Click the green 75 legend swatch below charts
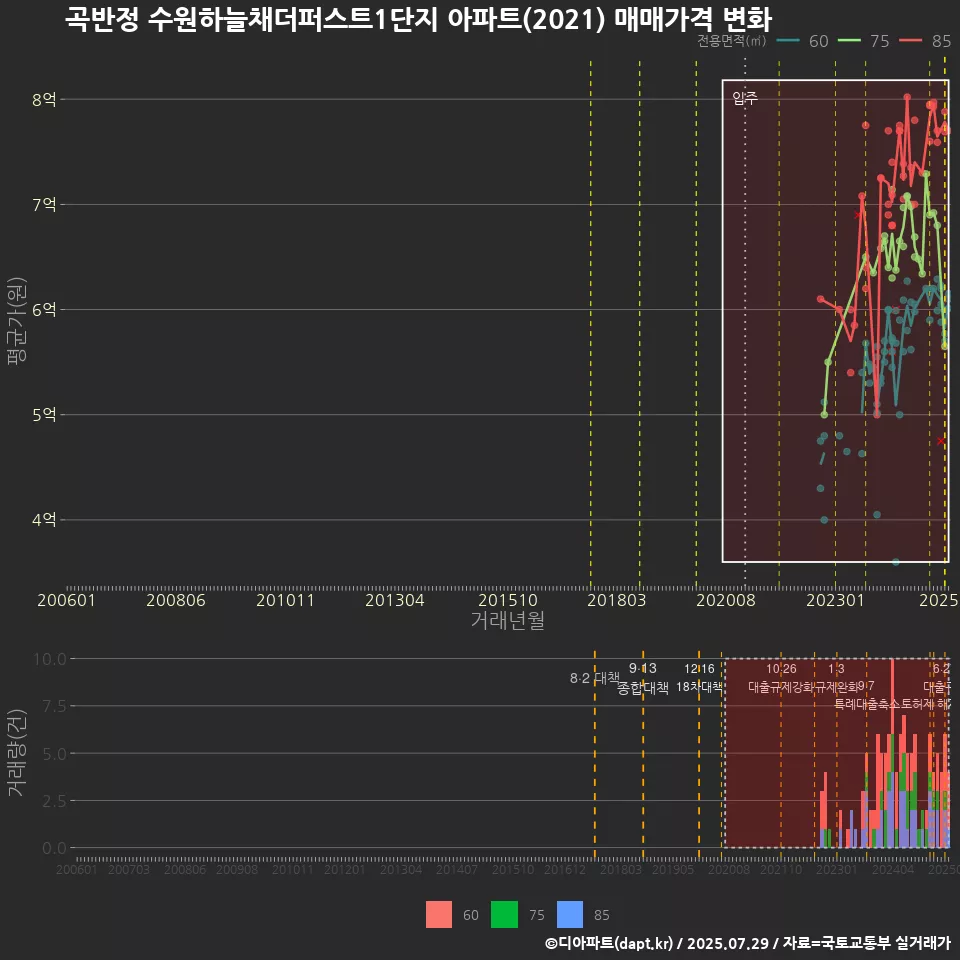 [x=504, y=914]
